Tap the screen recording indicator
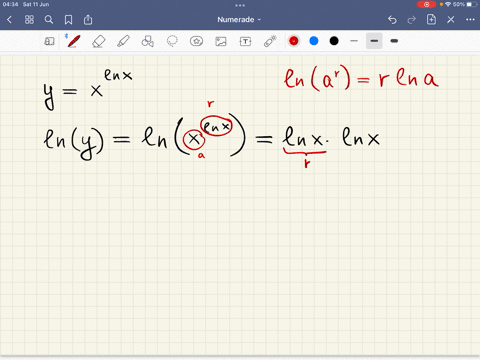The image size is (480, 360). point(426,4)
